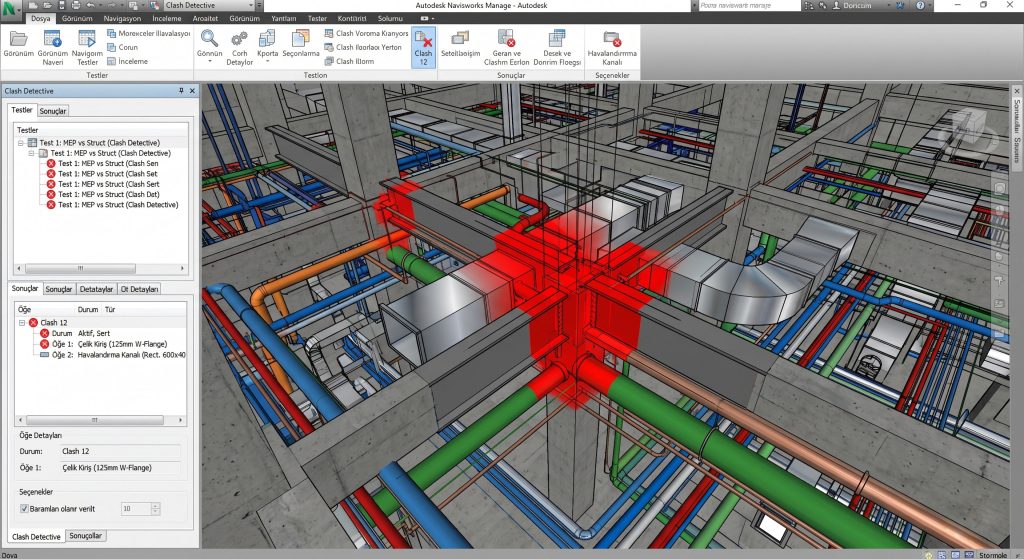Click the Undo arrow in quick access toolbar
The image size is (1024, 559).
[91, 5]
